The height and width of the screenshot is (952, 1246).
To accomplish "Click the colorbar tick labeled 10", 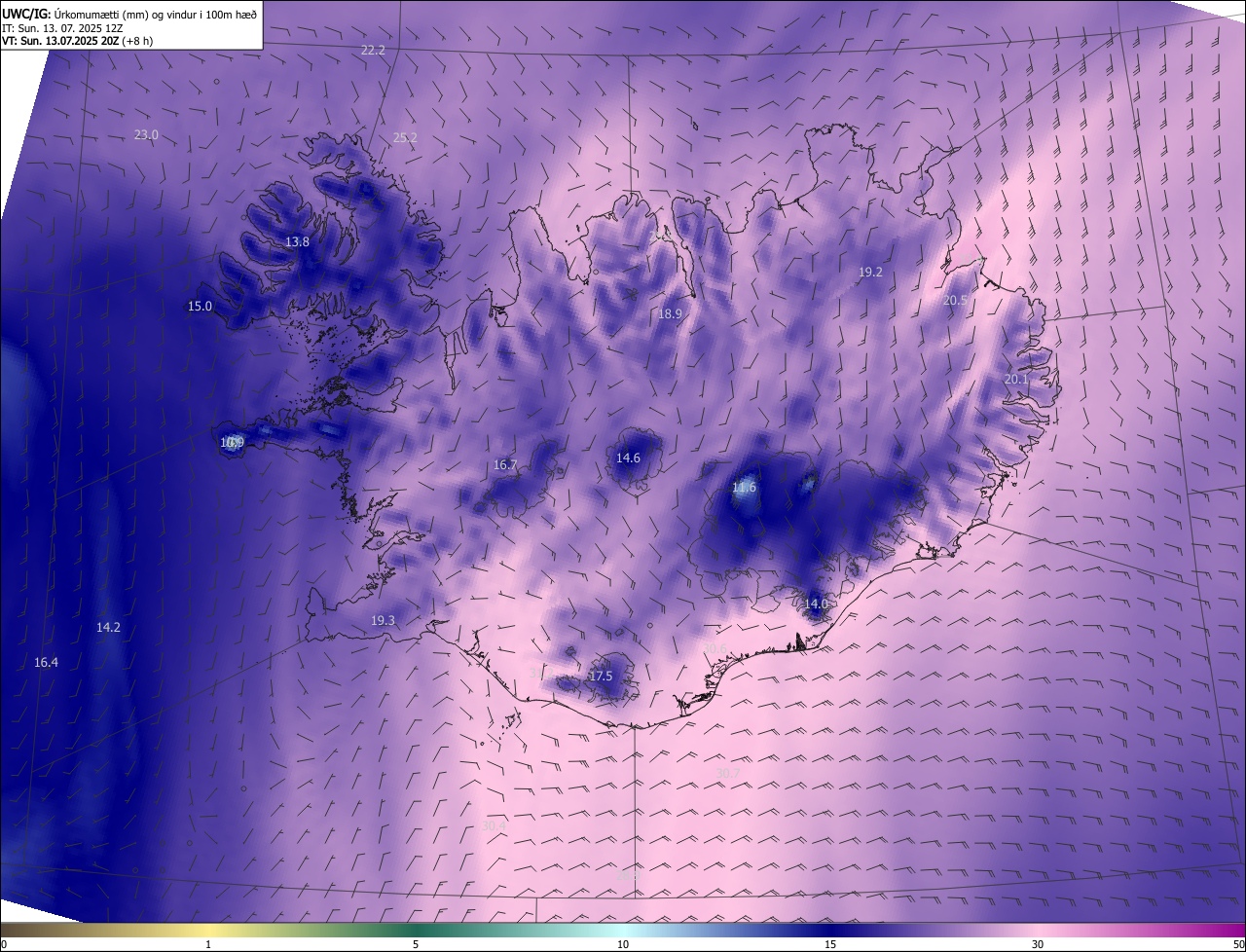I will [x=623, y=944].
